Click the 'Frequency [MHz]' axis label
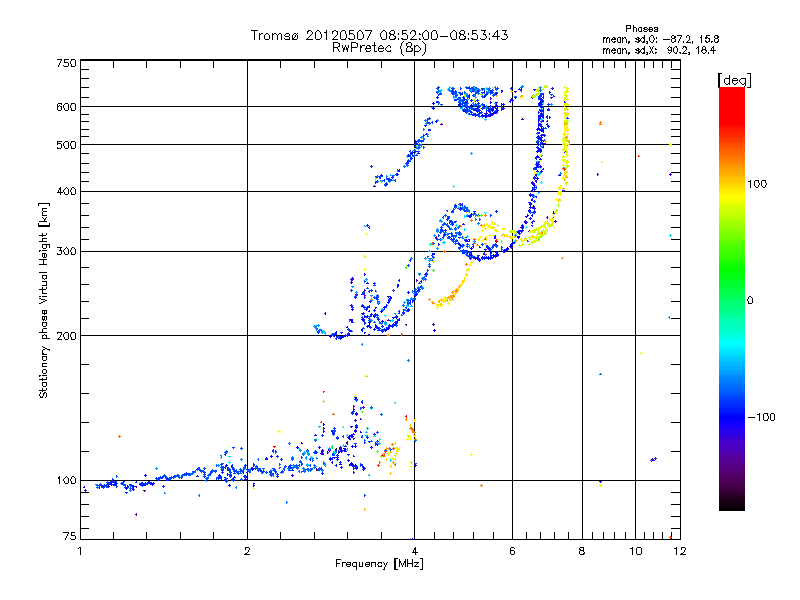 (x=379, y=564)
